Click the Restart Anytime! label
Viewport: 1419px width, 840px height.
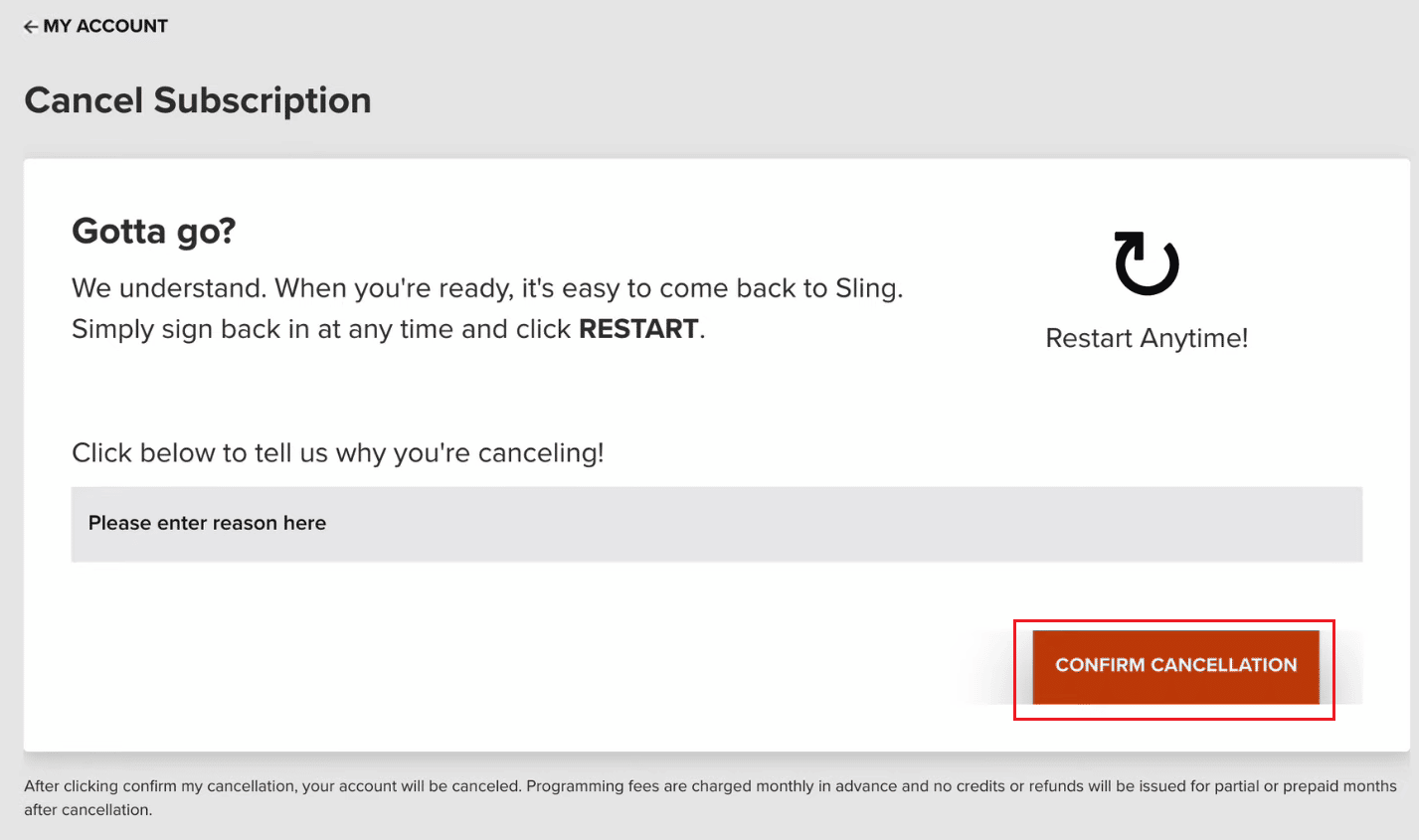pos(1146,338)
